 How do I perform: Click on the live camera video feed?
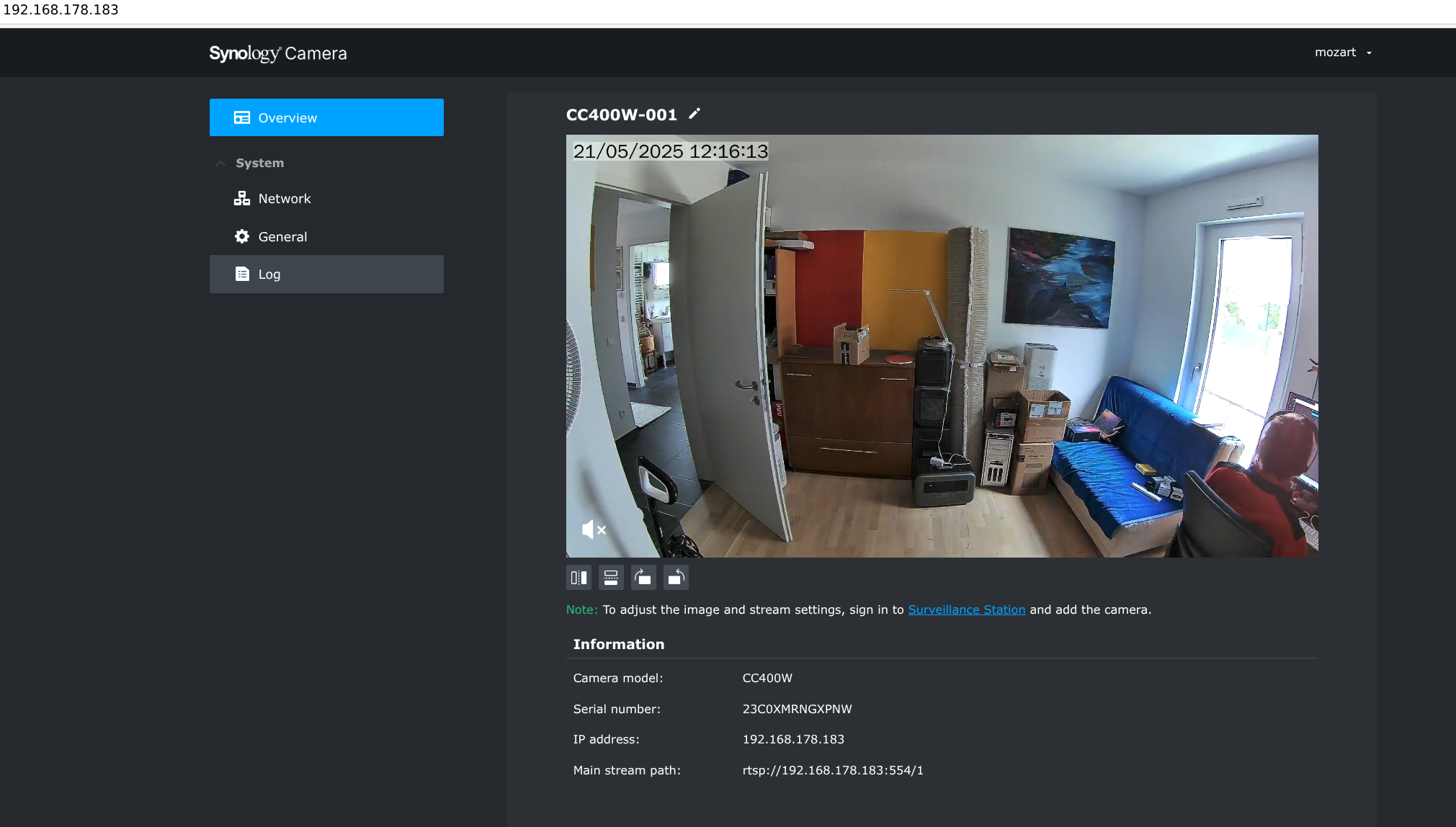coord(942,346)
